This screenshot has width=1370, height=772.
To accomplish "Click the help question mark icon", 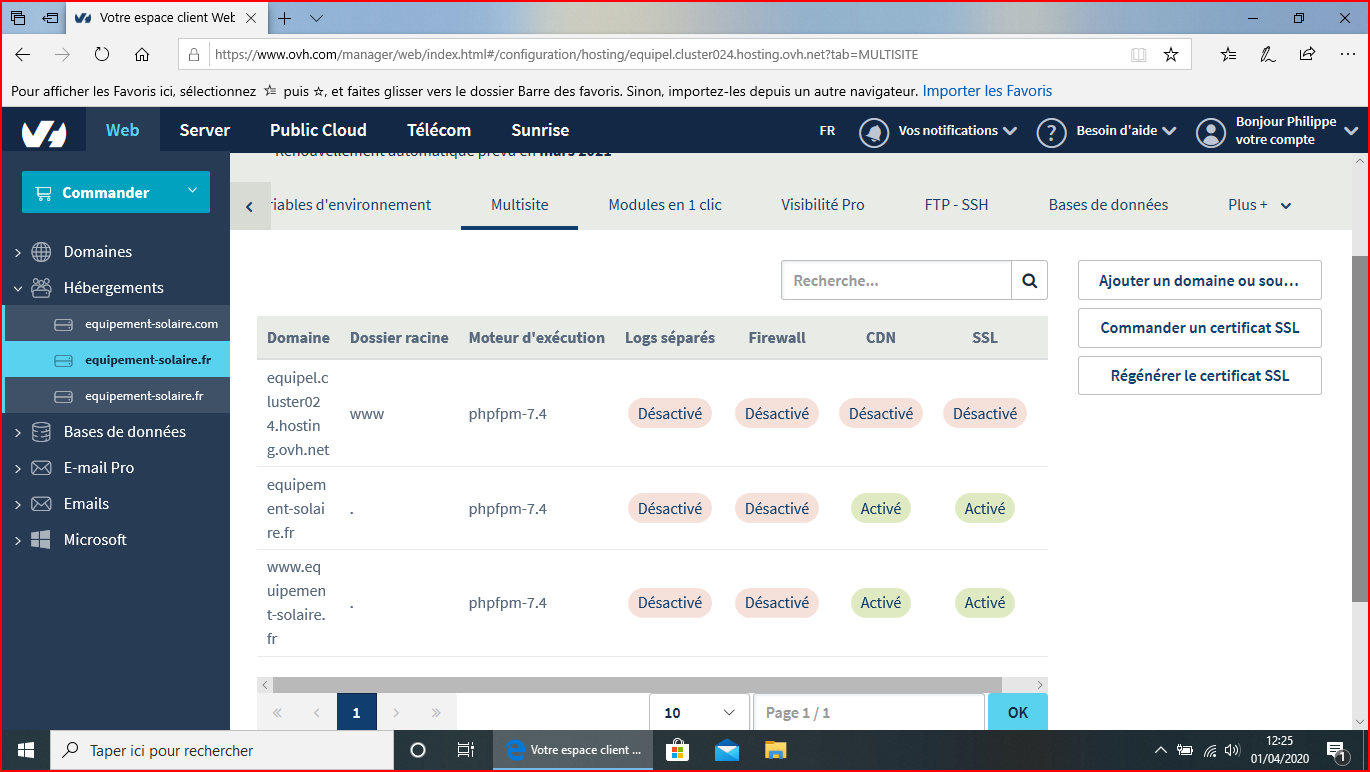I will [1051, 132].
